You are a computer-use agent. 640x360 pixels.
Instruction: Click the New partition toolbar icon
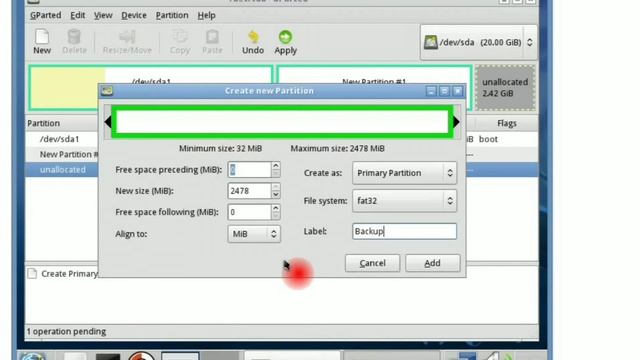[42, 42]
